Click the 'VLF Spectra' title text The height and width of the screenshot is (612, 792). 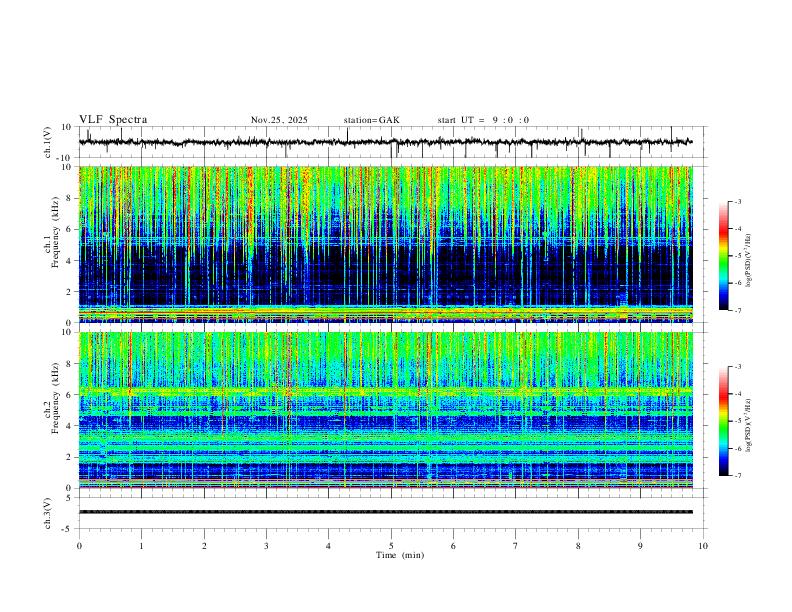point(113,120)
